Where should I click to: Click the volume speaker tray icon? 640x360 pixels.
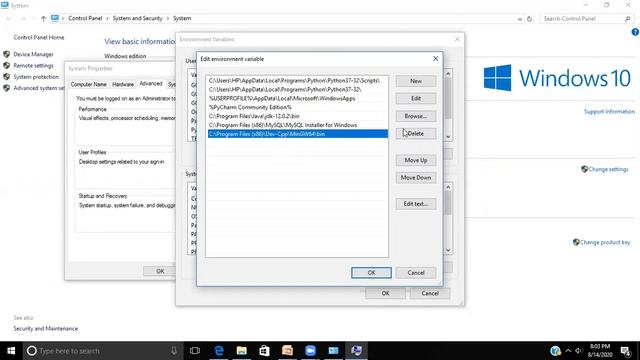(578, 351)
